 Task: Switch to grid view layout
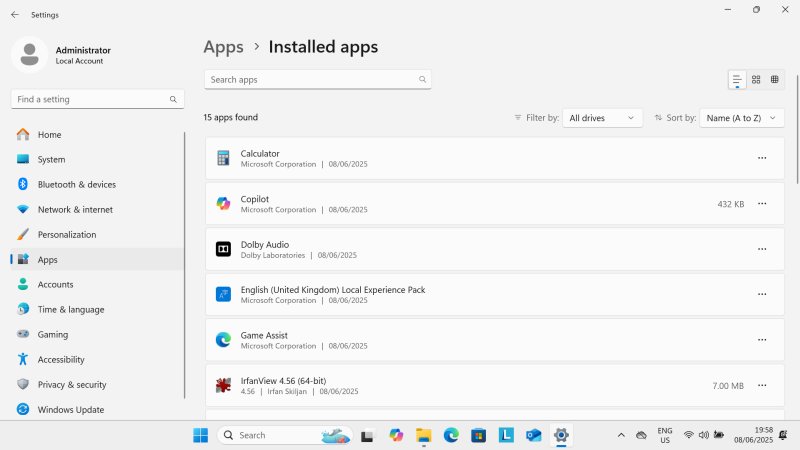click(x=756, y=79)
